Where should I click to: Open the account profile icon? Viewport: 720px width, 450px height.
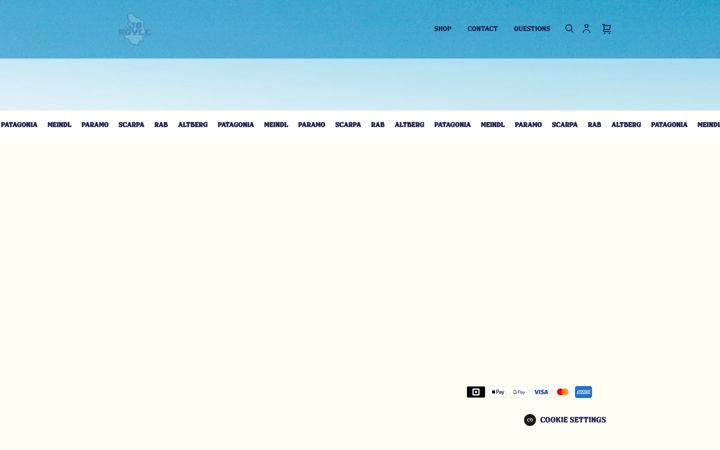[586, 28]
